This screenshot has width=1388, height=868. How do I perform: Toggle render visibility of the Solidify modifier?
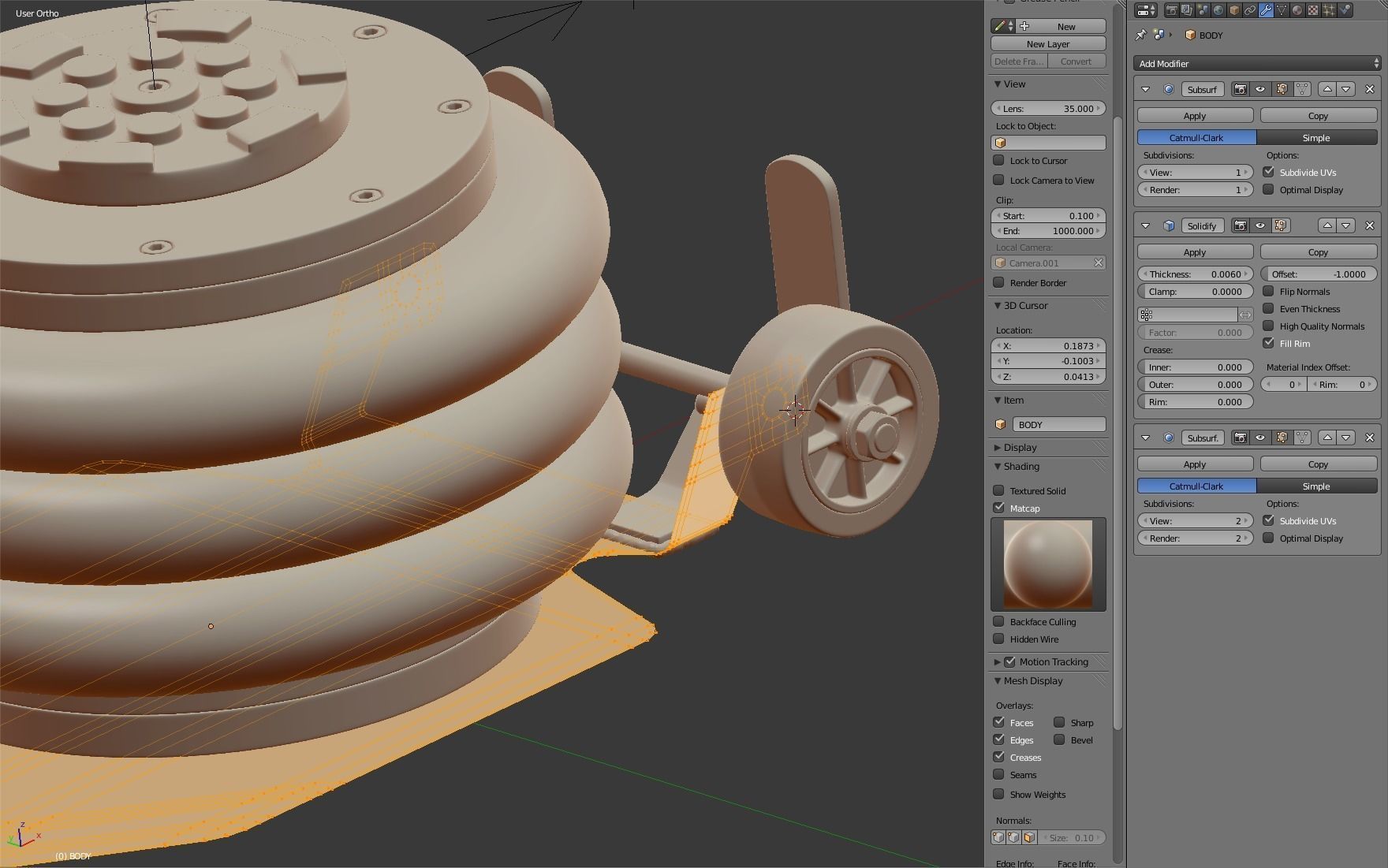1240,225
